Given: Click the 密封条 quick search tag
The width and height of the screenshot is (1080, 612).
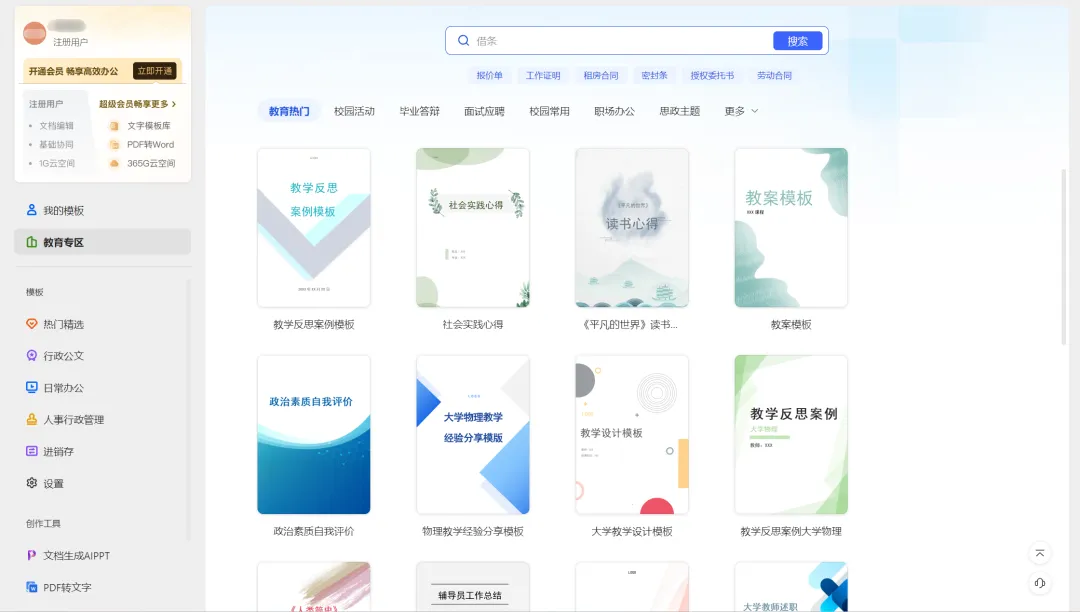Looking at the screenshot, I should [x=654, y=75].
